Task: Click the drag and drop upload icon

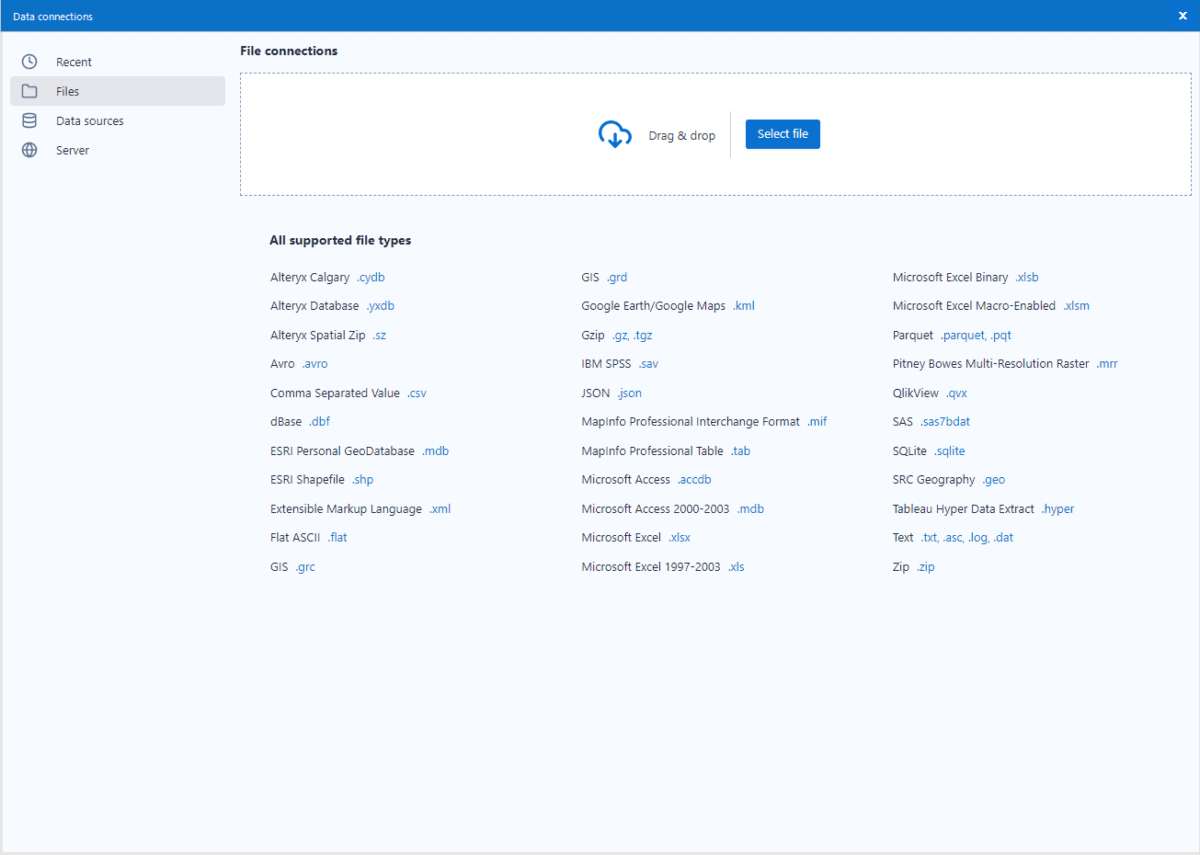Action: tap(616, 133)
